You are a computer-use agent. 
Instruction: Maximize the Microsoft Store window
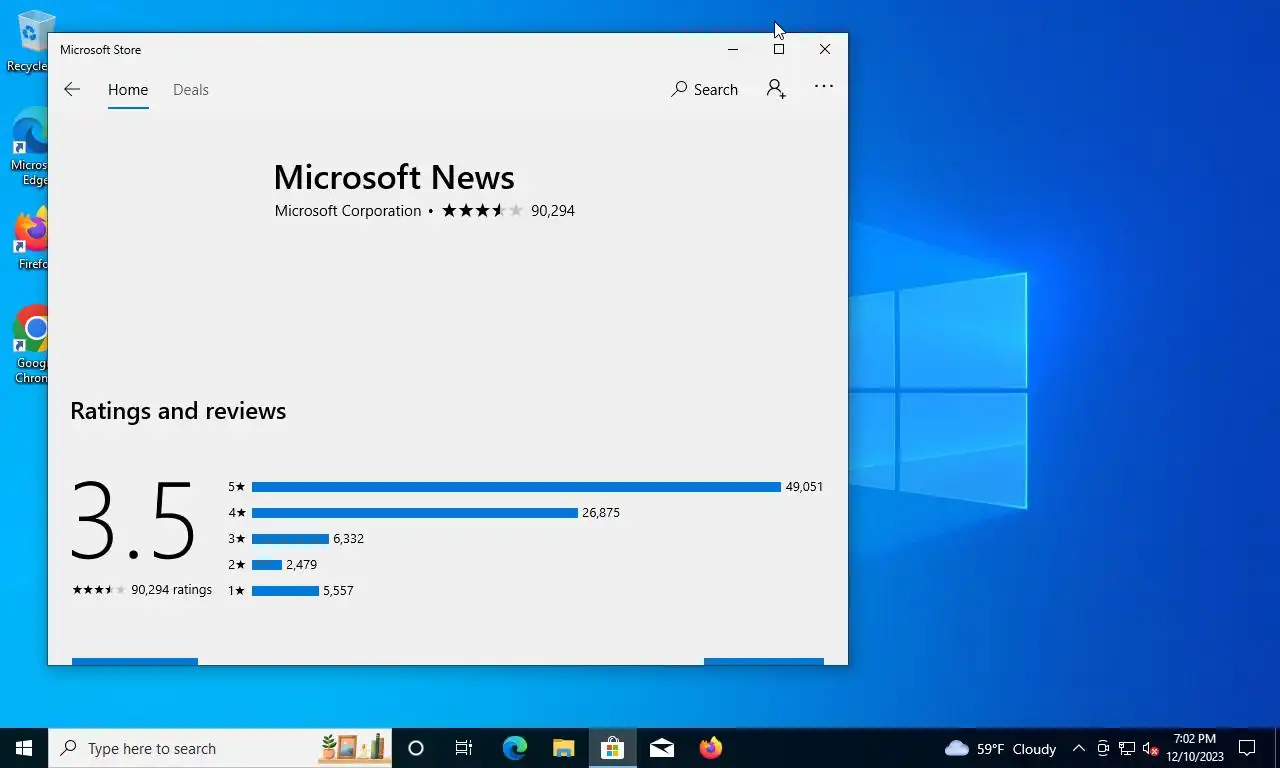click(779, 49)
